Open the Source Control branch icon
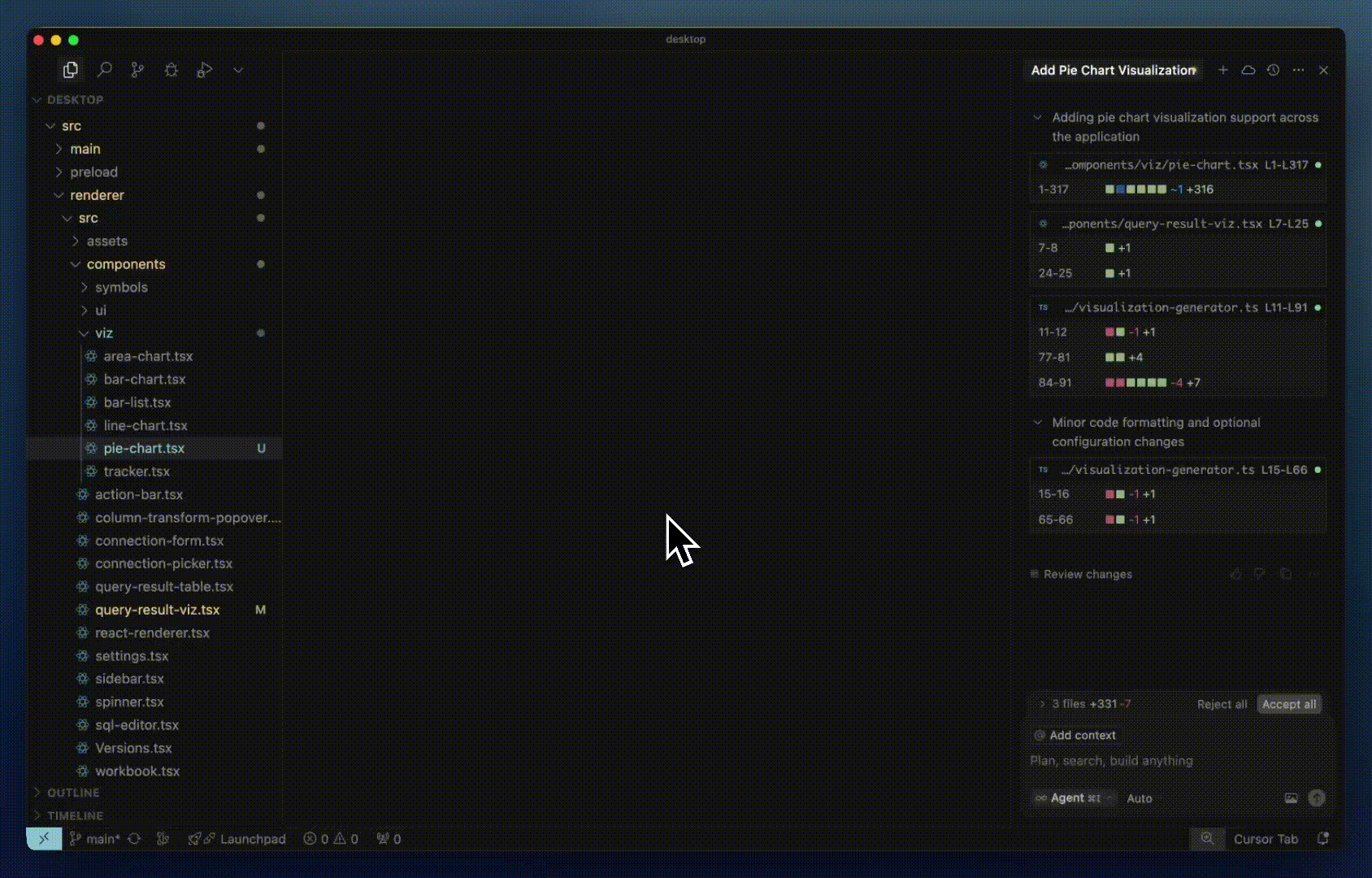1372x878 pixels. pyautogui.click(x=137, y=70)
